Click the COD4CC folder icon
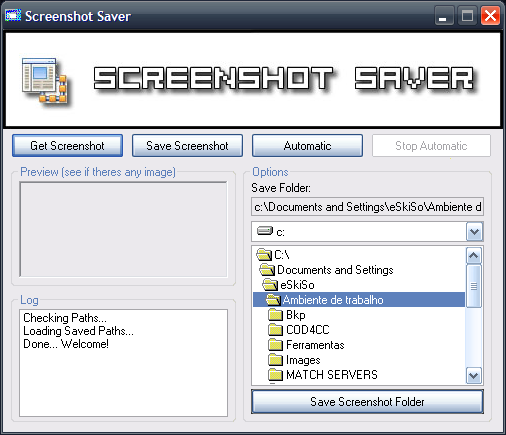Viewport: 506px width, 435px height. (275, 330)
